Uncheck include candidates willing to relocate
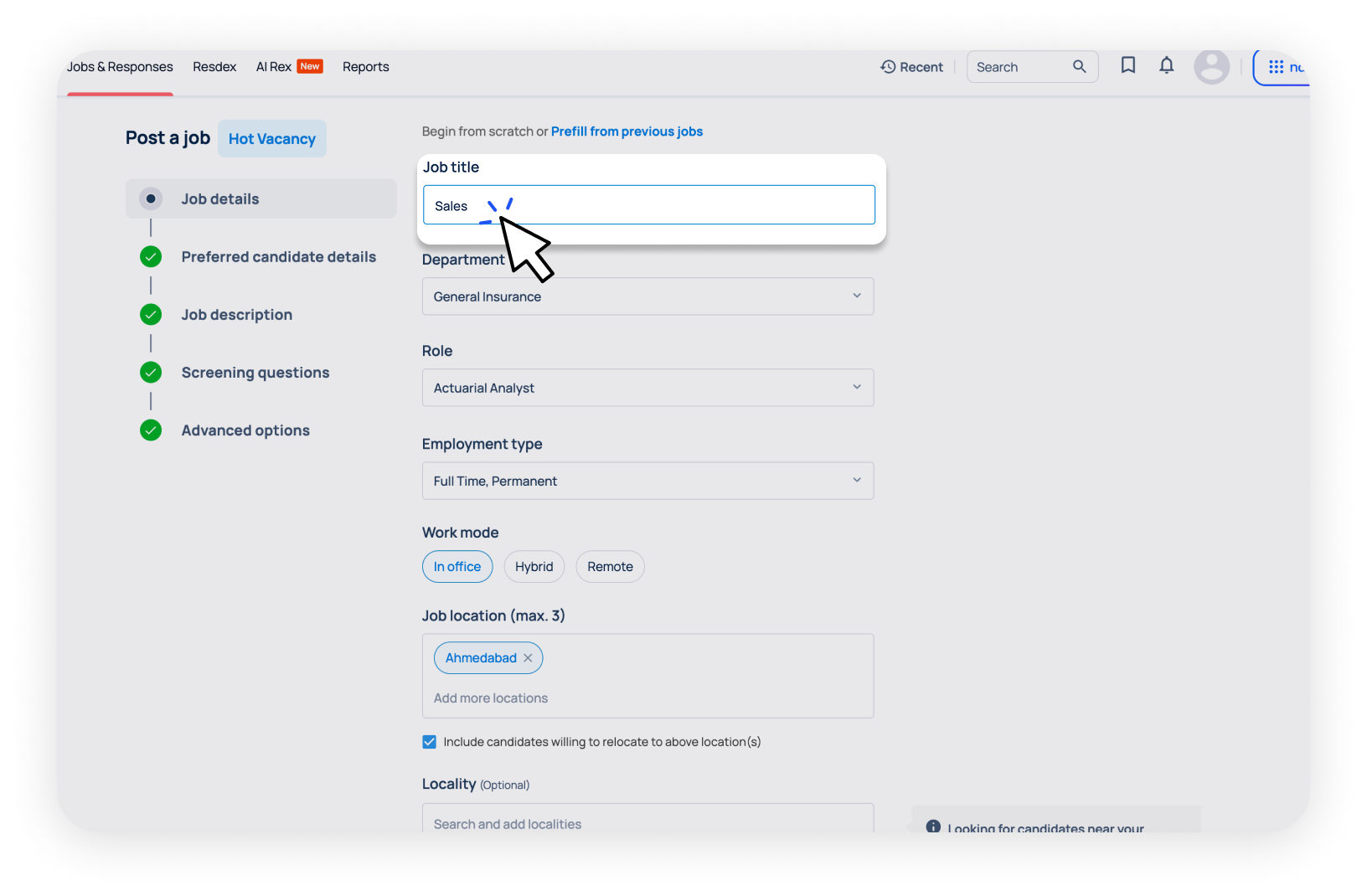The height and width of the screenshot is (896, 1367). pyautogui.click(x=430, y=742)
